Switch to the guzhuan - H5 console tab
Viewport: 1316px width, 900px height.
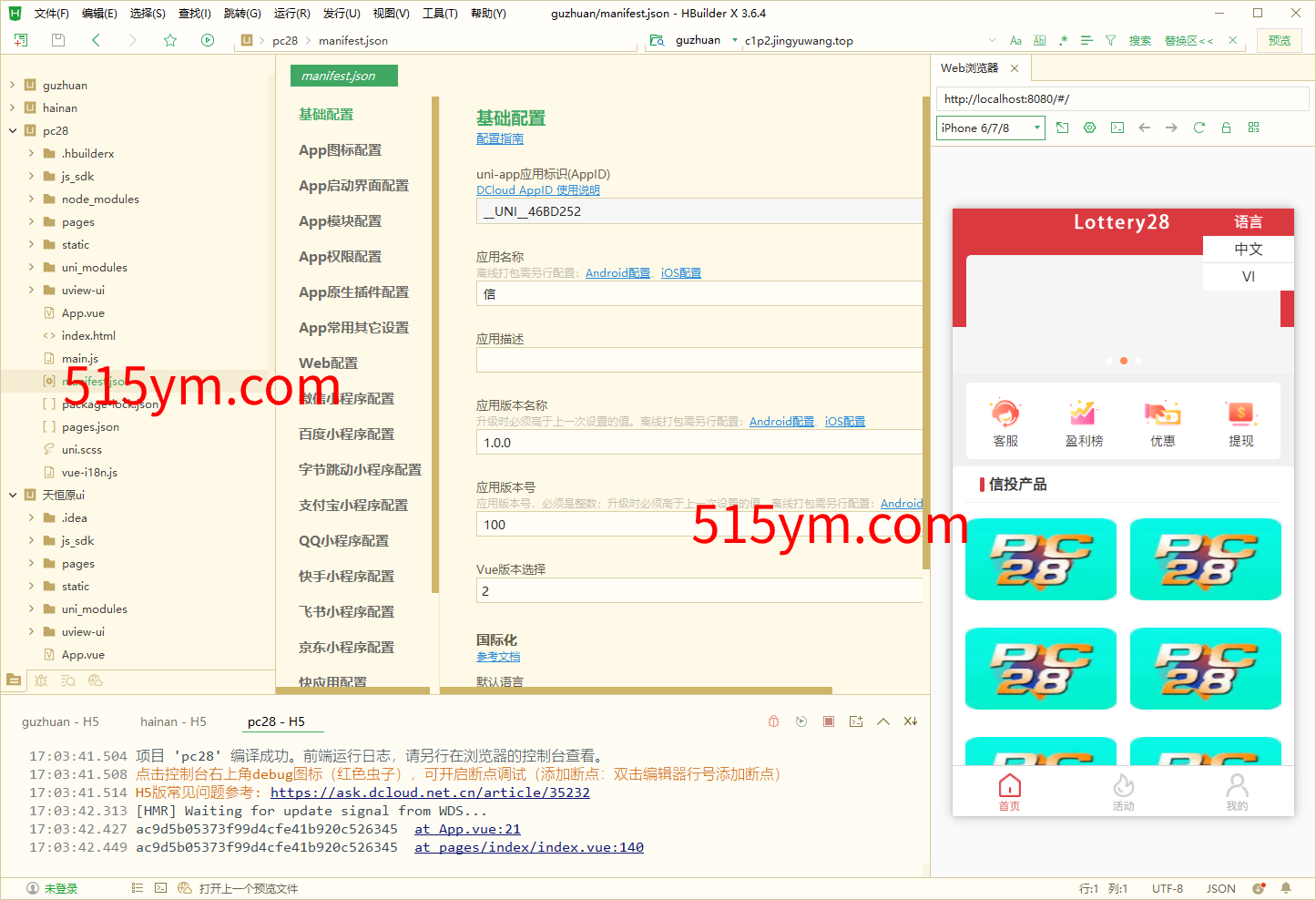(60, 721)
